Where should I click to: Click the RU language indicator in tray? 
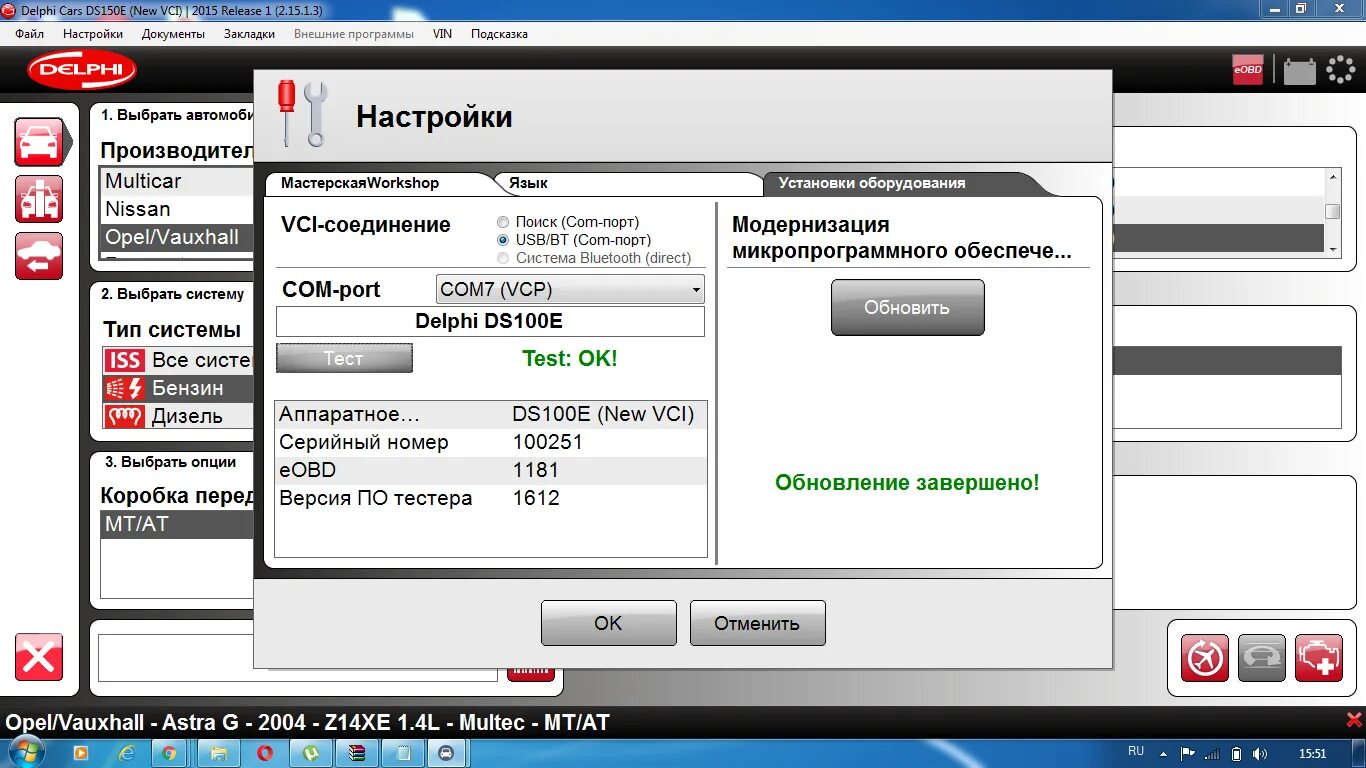(1136, 751)
